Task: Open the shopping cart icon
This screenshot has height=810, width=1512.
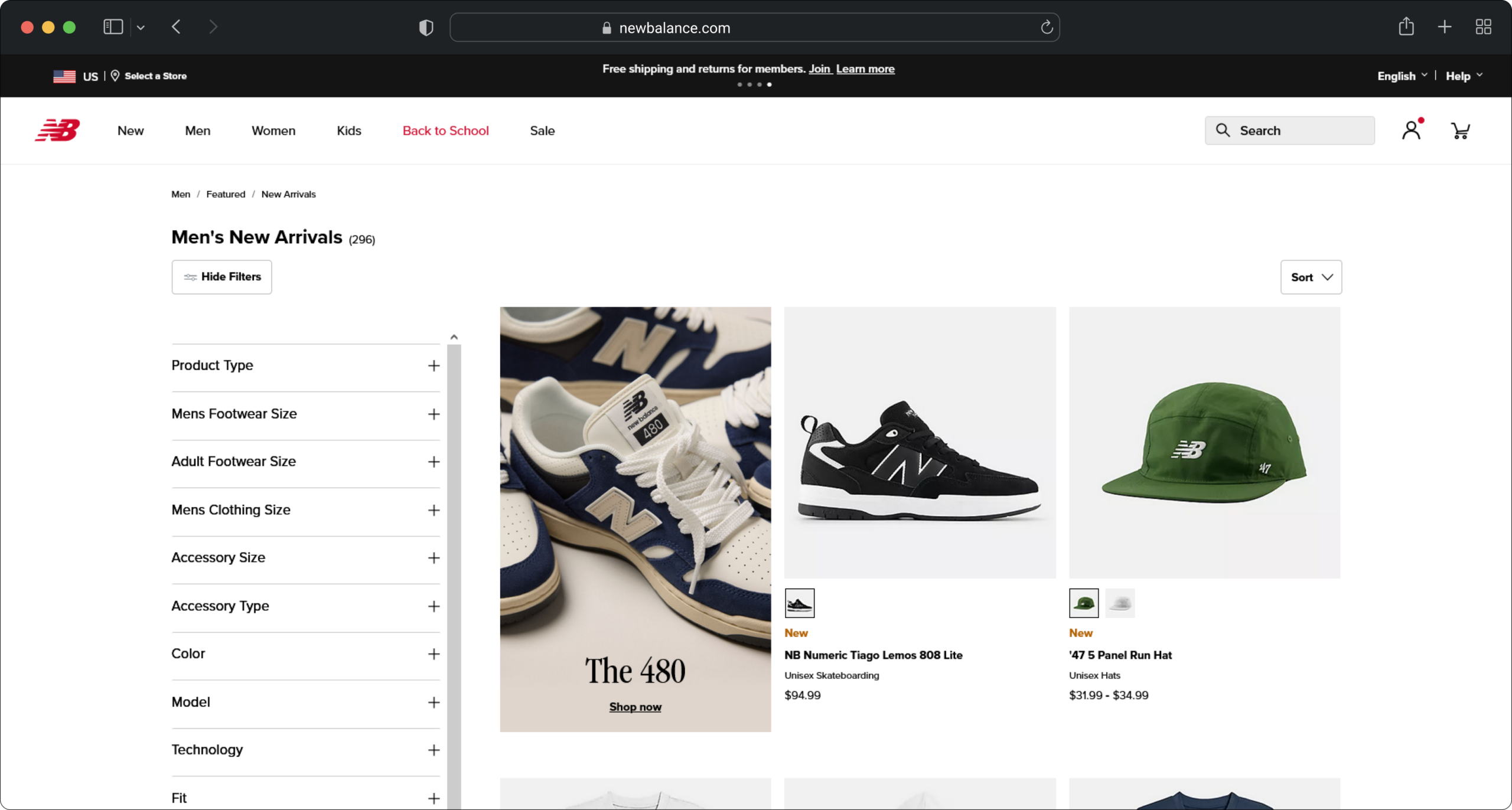Action: (1460, 130)
